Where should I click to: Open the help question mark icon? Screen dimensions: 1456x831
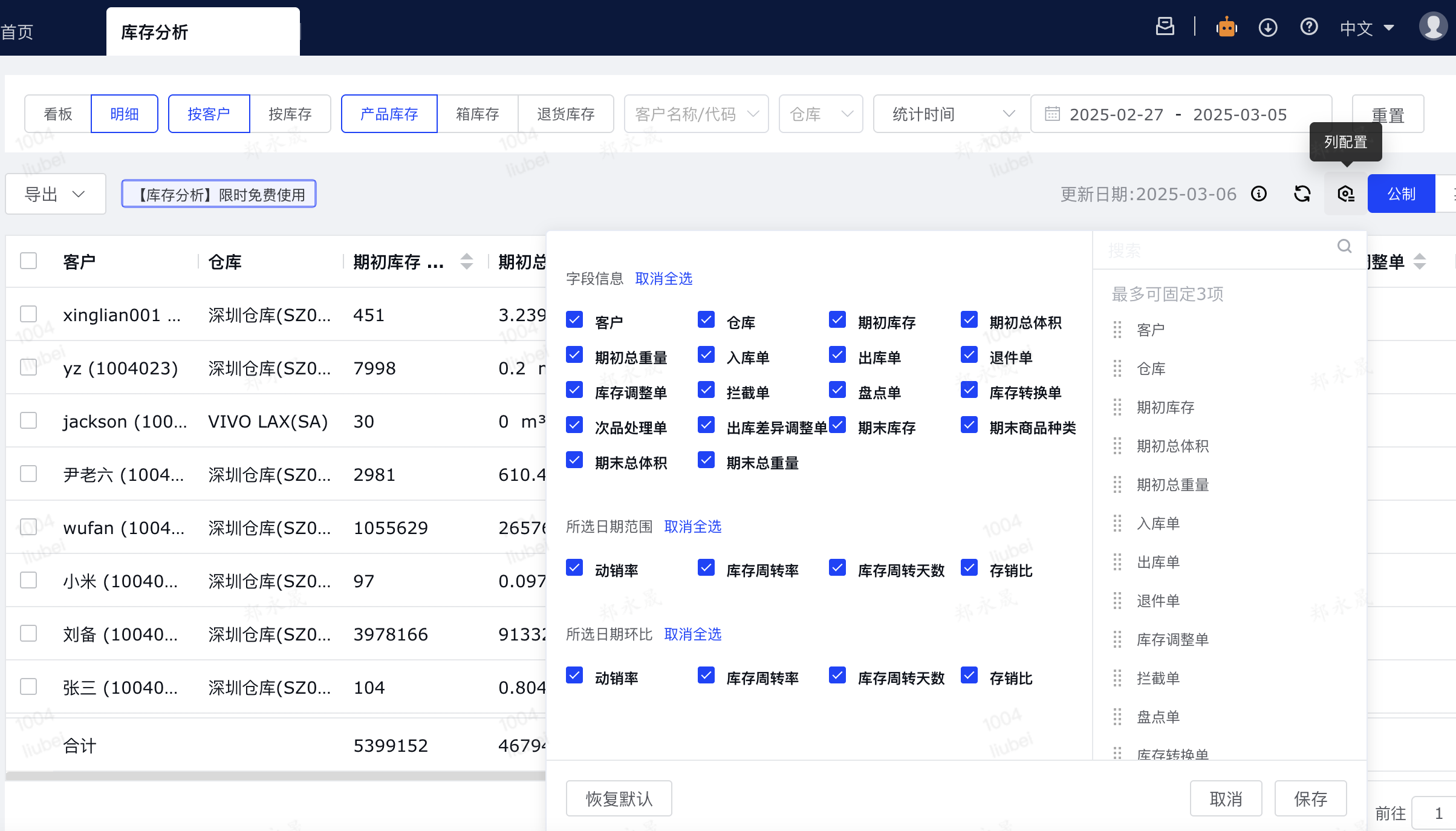1309,27
